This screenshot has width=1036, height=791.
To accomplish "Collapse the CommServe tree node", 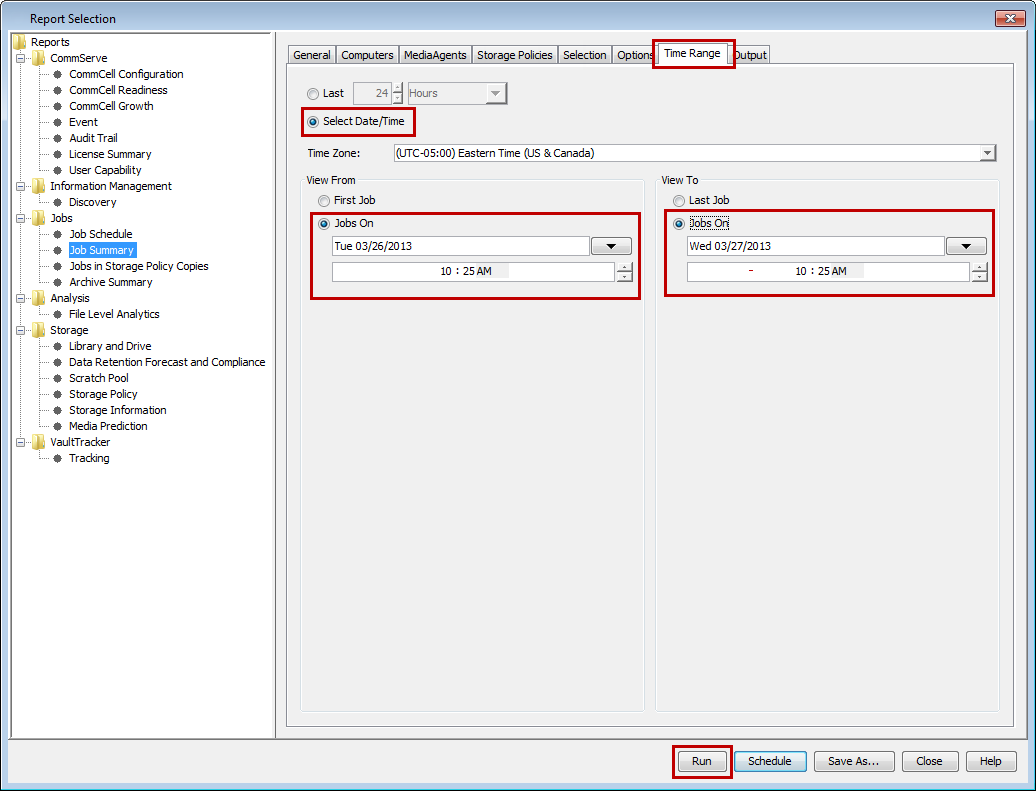I will tap(20, 58).
